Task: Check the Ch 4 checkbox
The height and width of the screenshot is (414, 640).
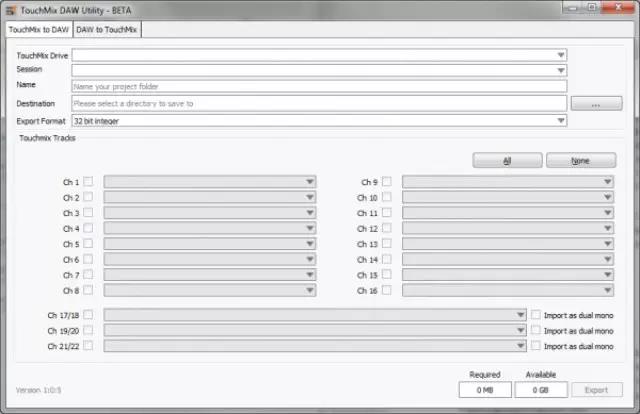Action: pos(88,228)
